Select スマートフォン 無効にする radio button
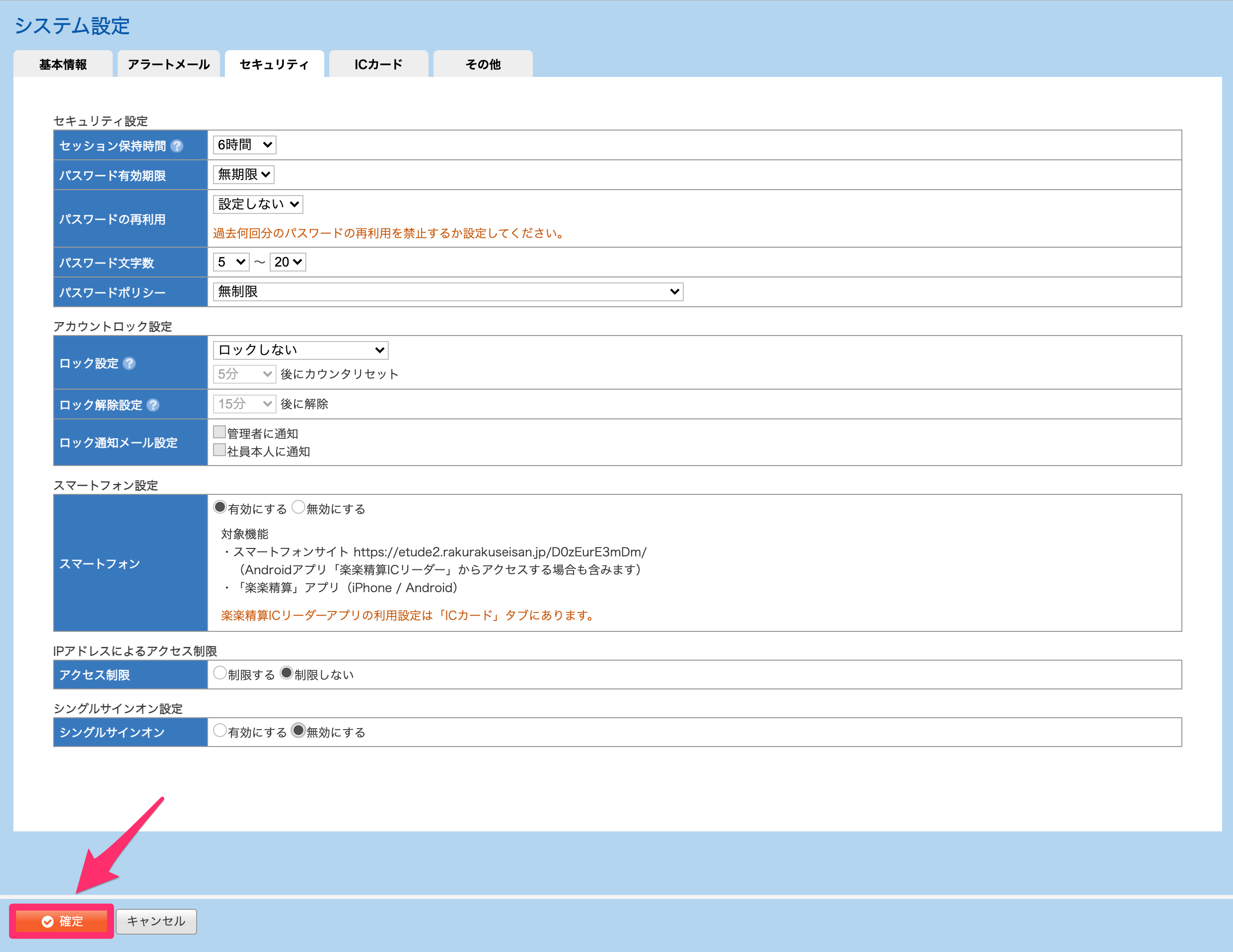The image size is (1233, 952). tap(298, 507)
